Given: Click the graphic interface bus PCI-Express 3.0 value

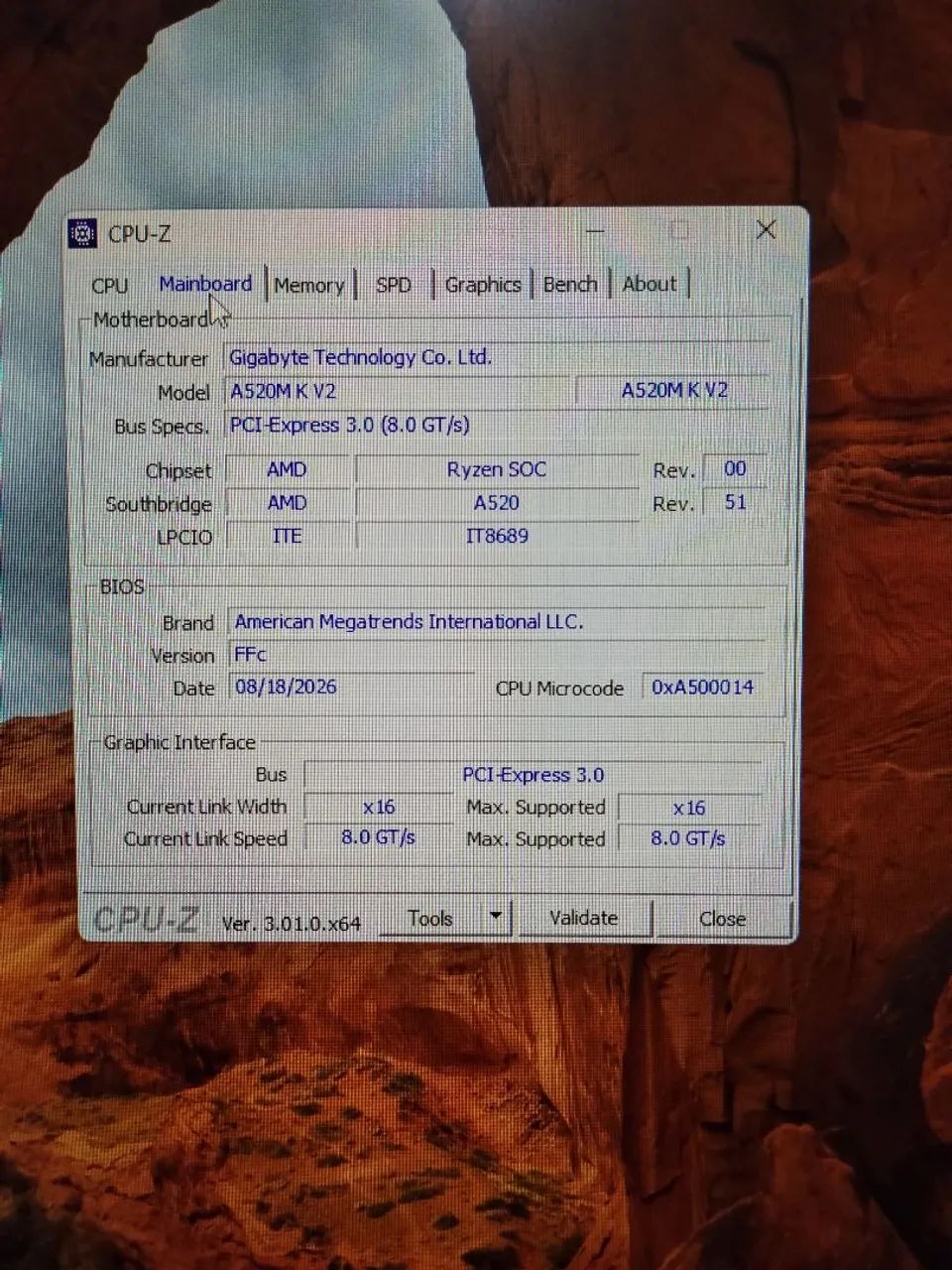Looking at the screenshot, I should pyautogui.click(x=534, y=775).
